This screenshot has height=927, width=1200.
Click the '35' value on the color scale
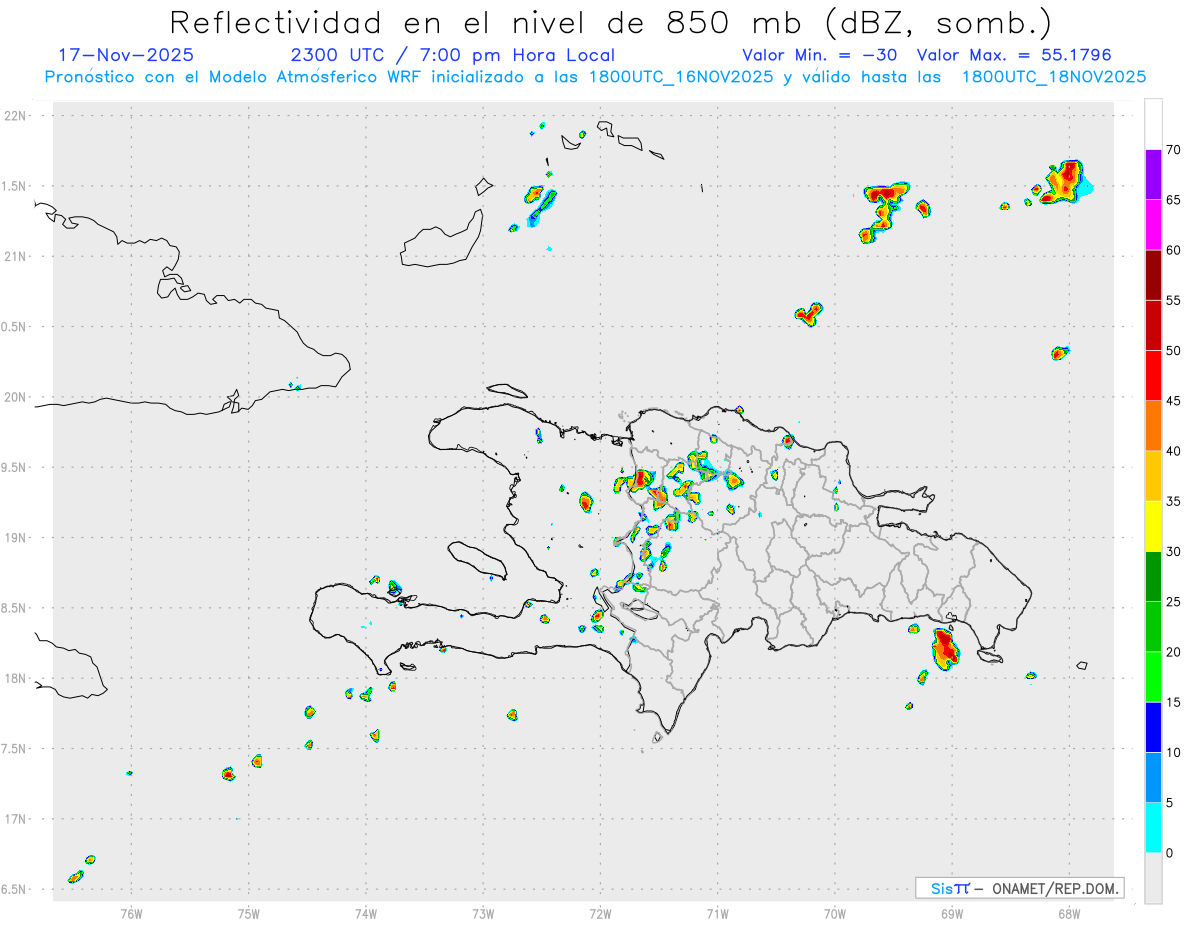coord(1173,502)
